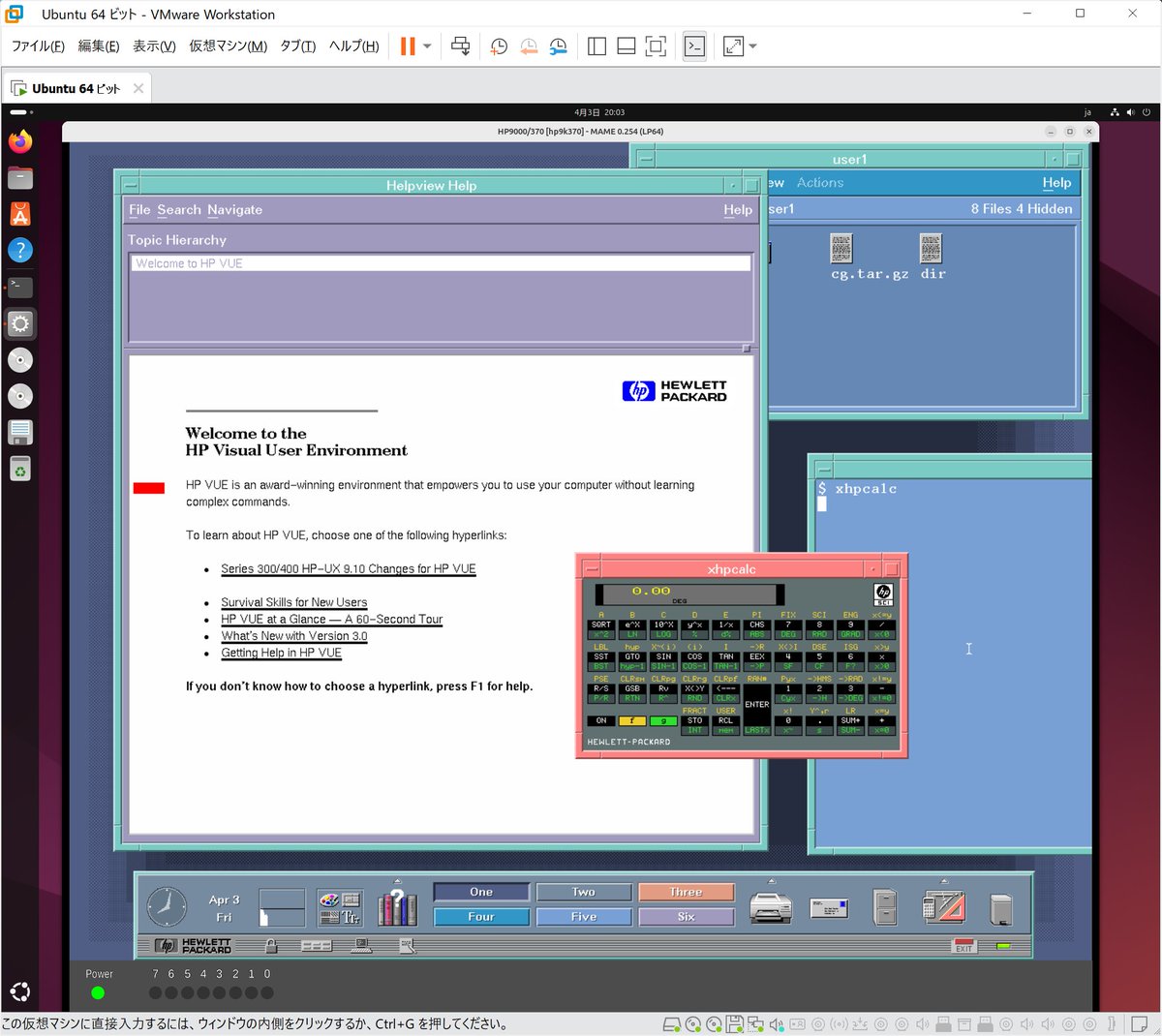The width and height of the screenshot is (1162, 1036).
Task: Open VMware power dropdown arrow beside pause
Action: 427,46
